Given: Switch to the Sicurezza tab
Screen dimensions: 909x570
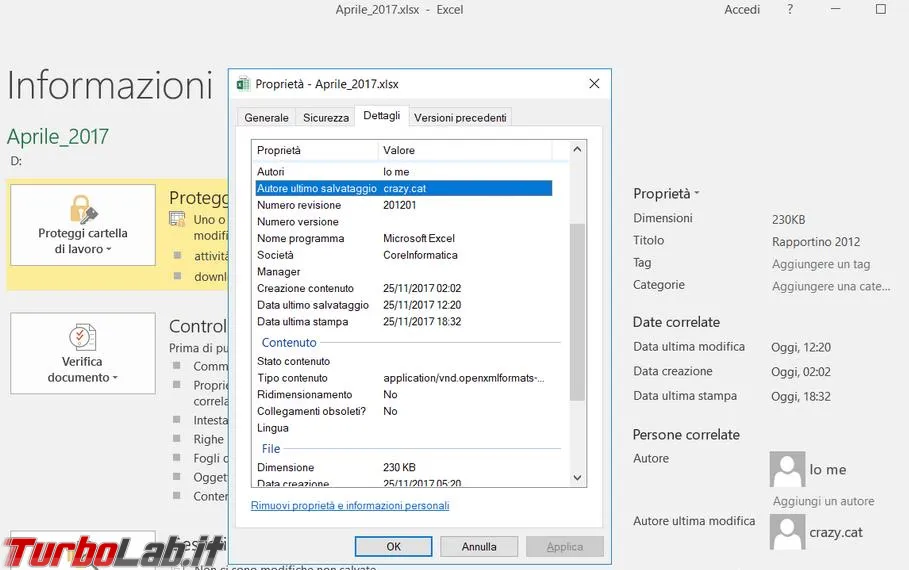Looking at the screenshot, I should [326, 118].
